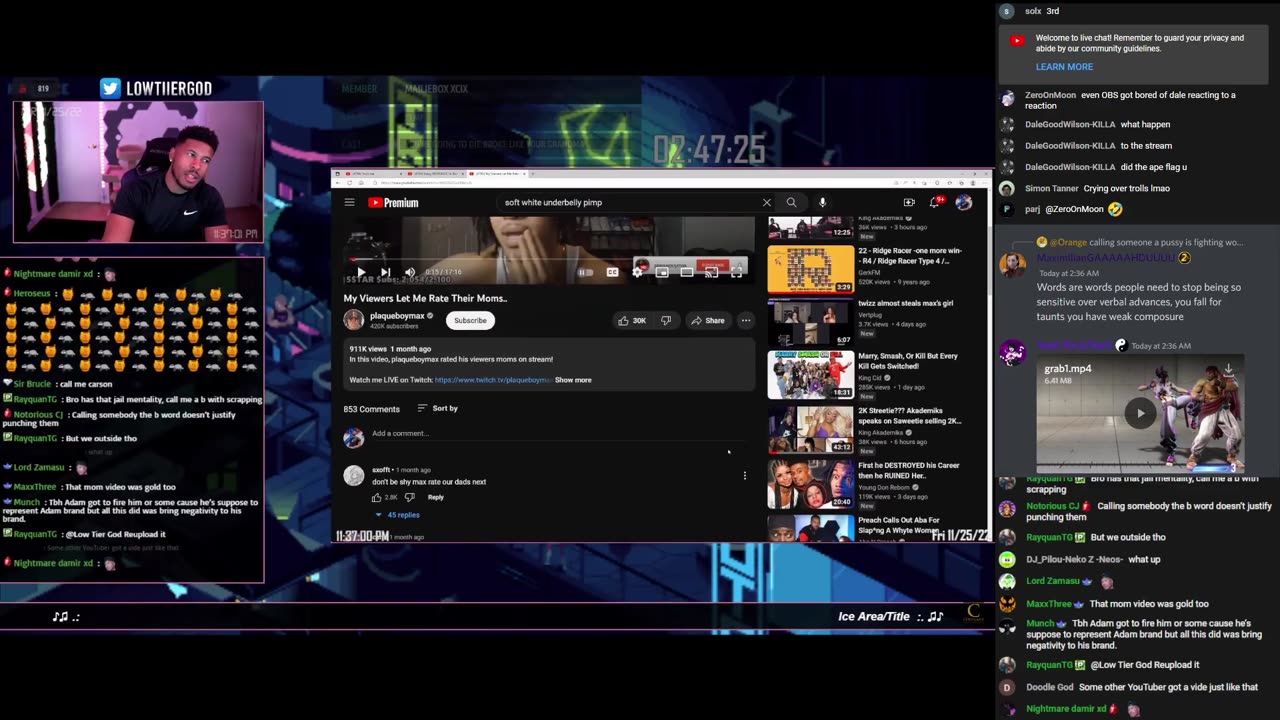
Task: Open the YouTube guide hamburger menu
Action: (x=349, y=202)
